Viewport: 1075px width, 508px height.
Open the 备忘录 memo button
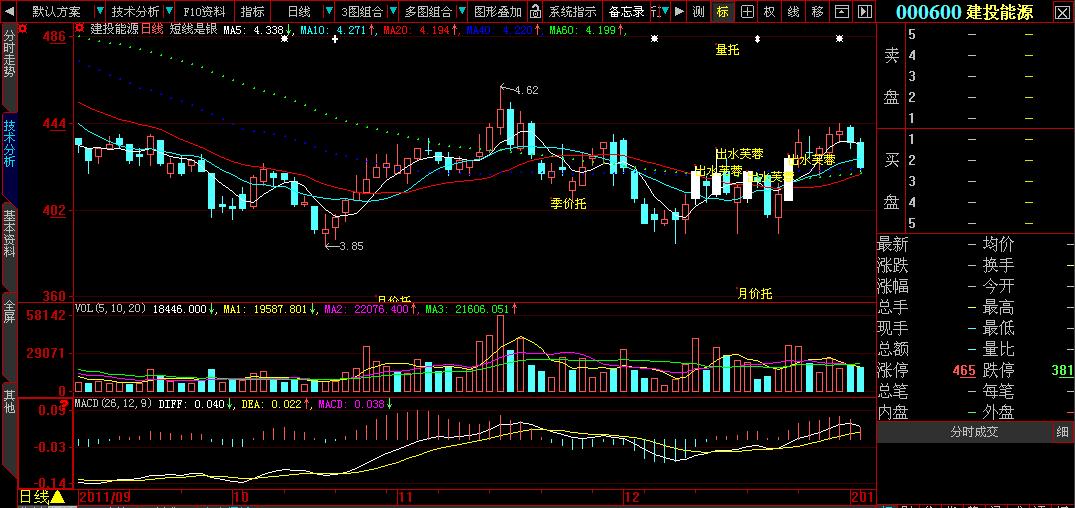[627, 12]
